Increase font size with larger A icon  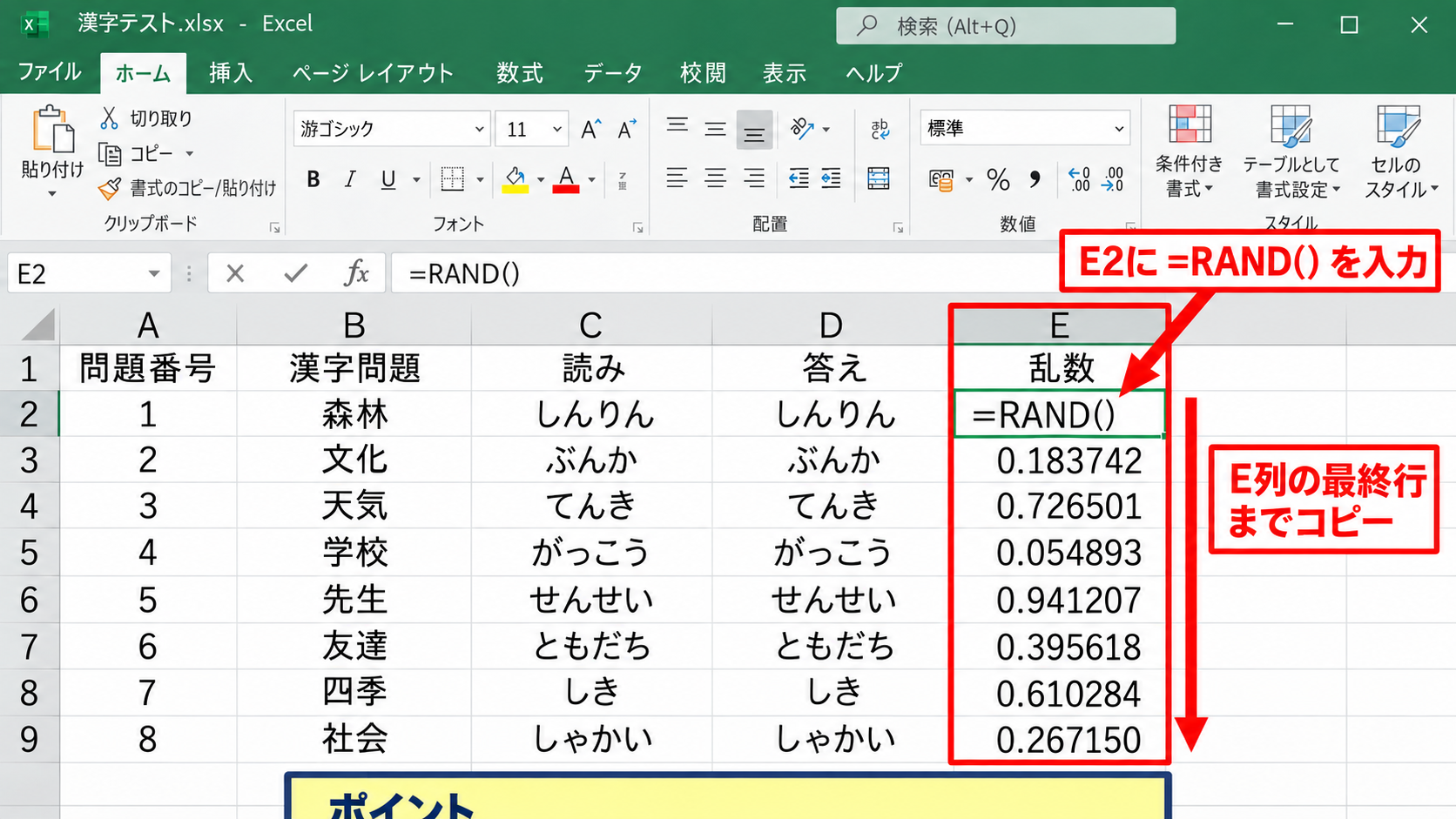[x=591, y=130]
